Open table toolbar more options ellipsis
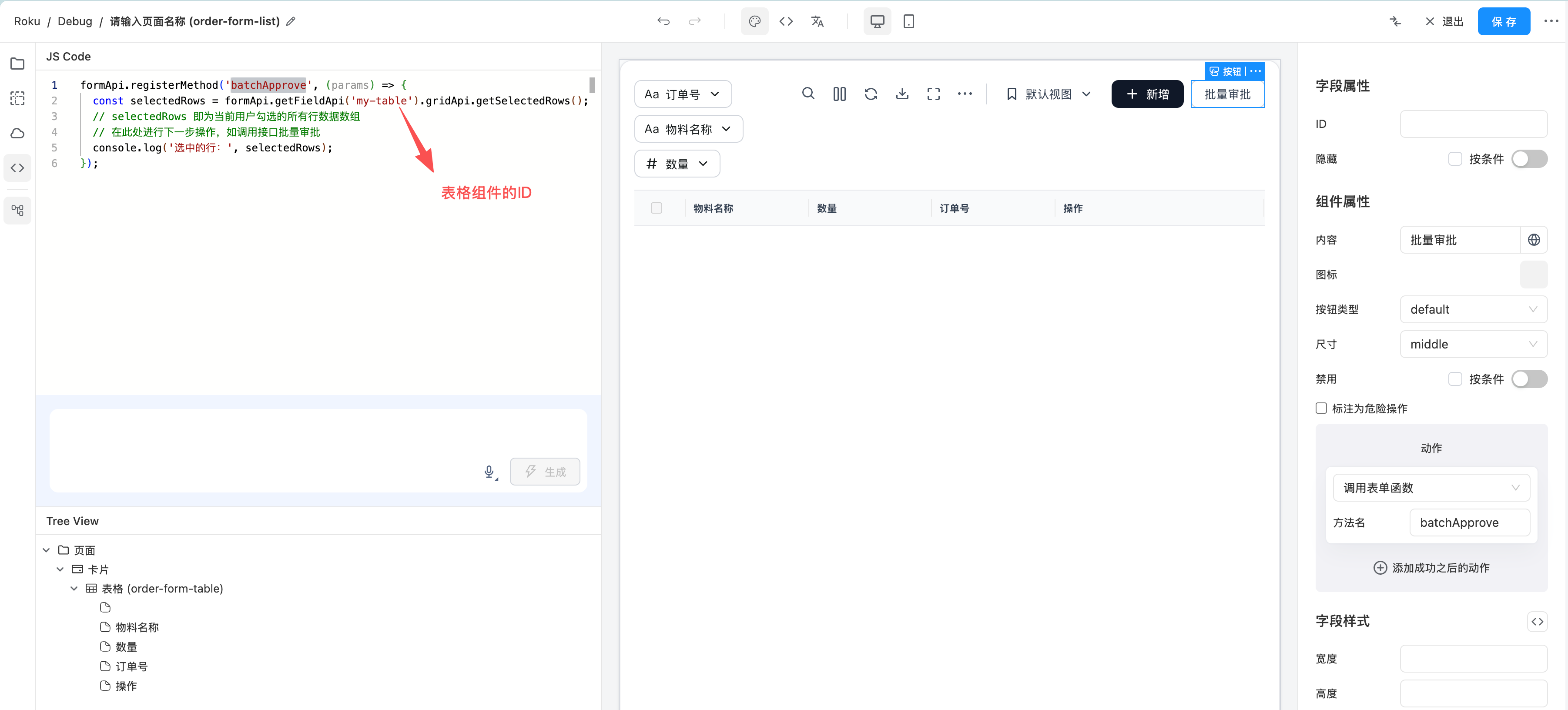1568x710 pixels. coord(965,94)
